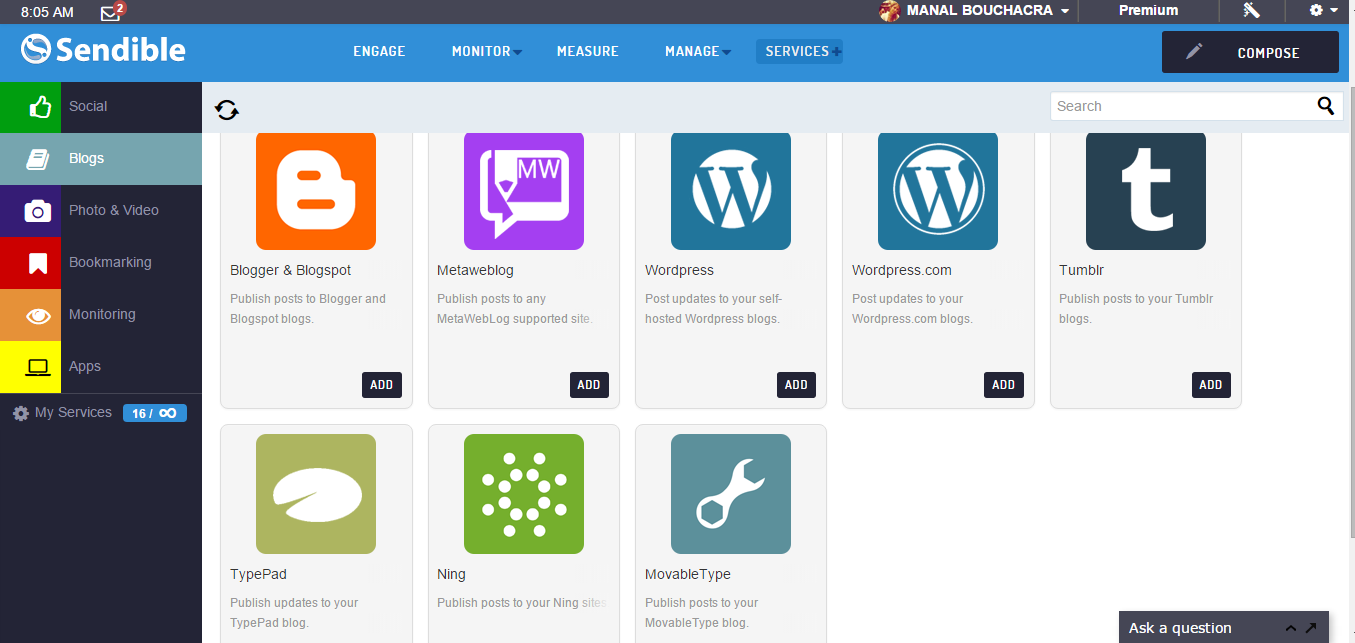
Task: Click the self-hosted Wordpress logo
Action: pos(731,190)
